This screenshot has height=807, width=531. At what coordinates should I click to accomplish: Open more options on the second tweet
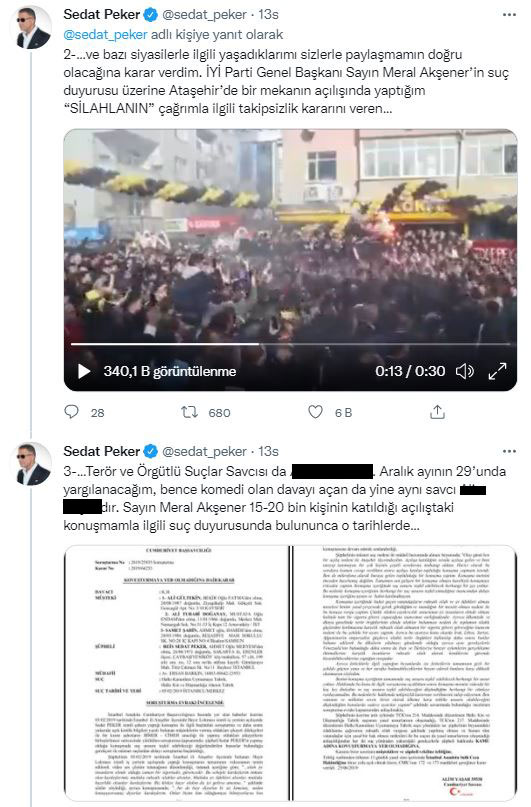click(509, 451)
